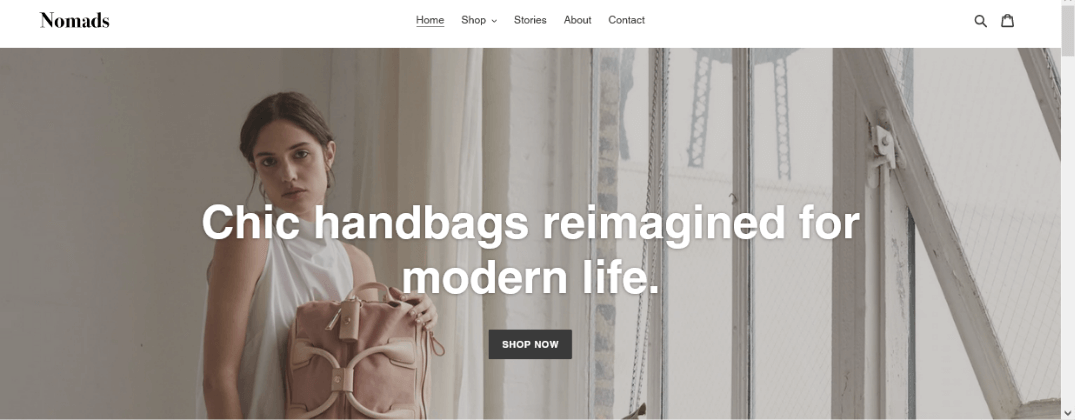1075x420 pixels.
Task: Click the empty scrollbar track below thumb
Action: coord(1067,226)
